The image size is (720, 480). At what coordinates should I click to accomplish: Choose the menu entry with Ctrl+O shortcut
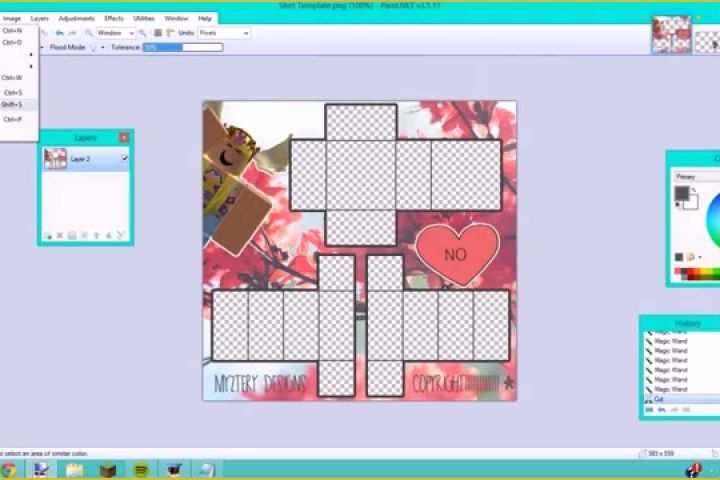coord(18,43)
